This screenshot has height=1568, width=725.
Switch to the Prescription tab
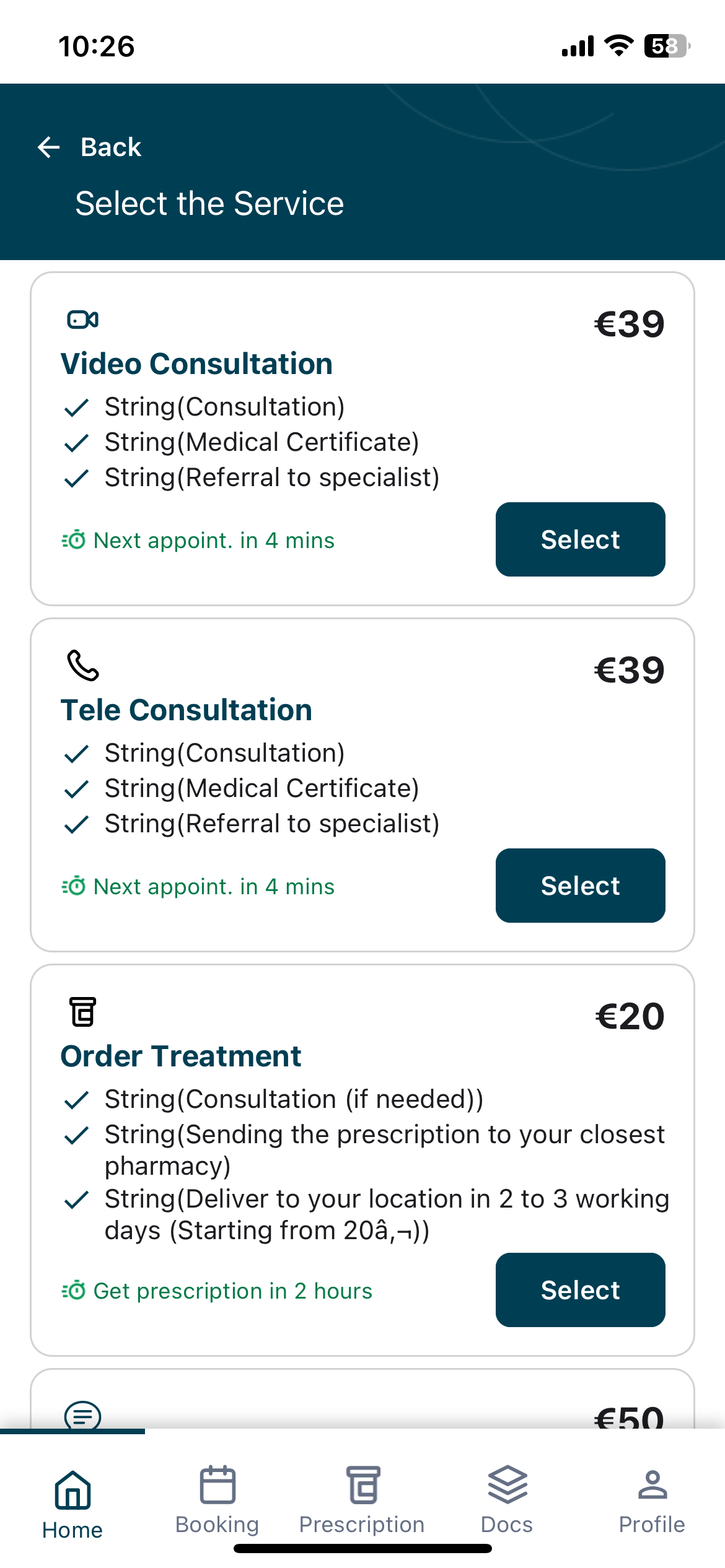362,1500
